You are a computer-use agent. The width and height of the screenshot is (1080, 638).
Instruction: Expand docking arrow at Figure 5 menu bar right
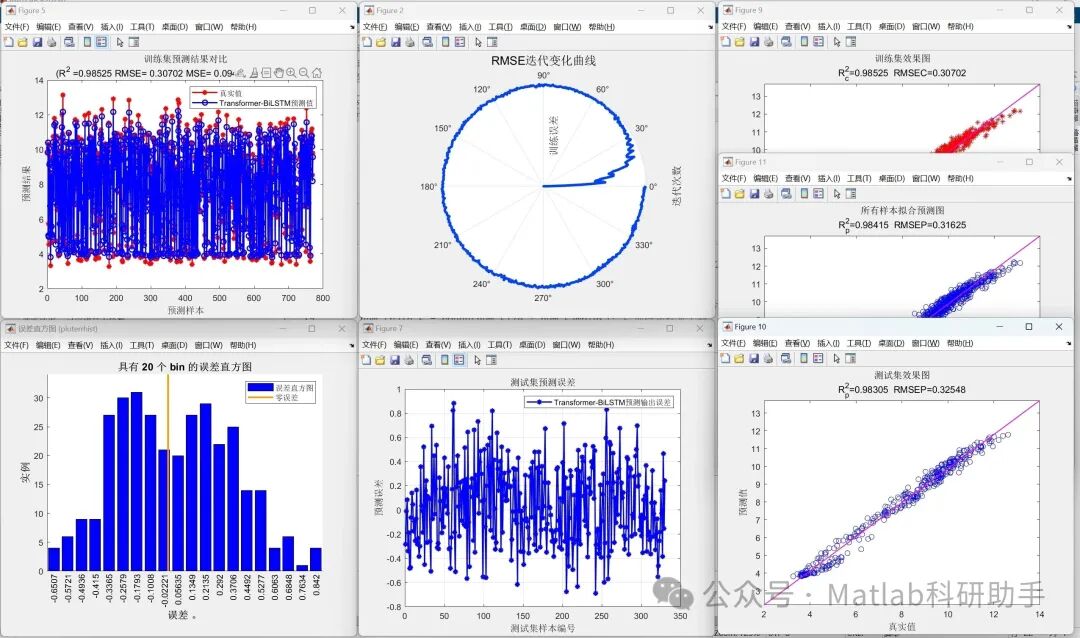coord(352,28)
